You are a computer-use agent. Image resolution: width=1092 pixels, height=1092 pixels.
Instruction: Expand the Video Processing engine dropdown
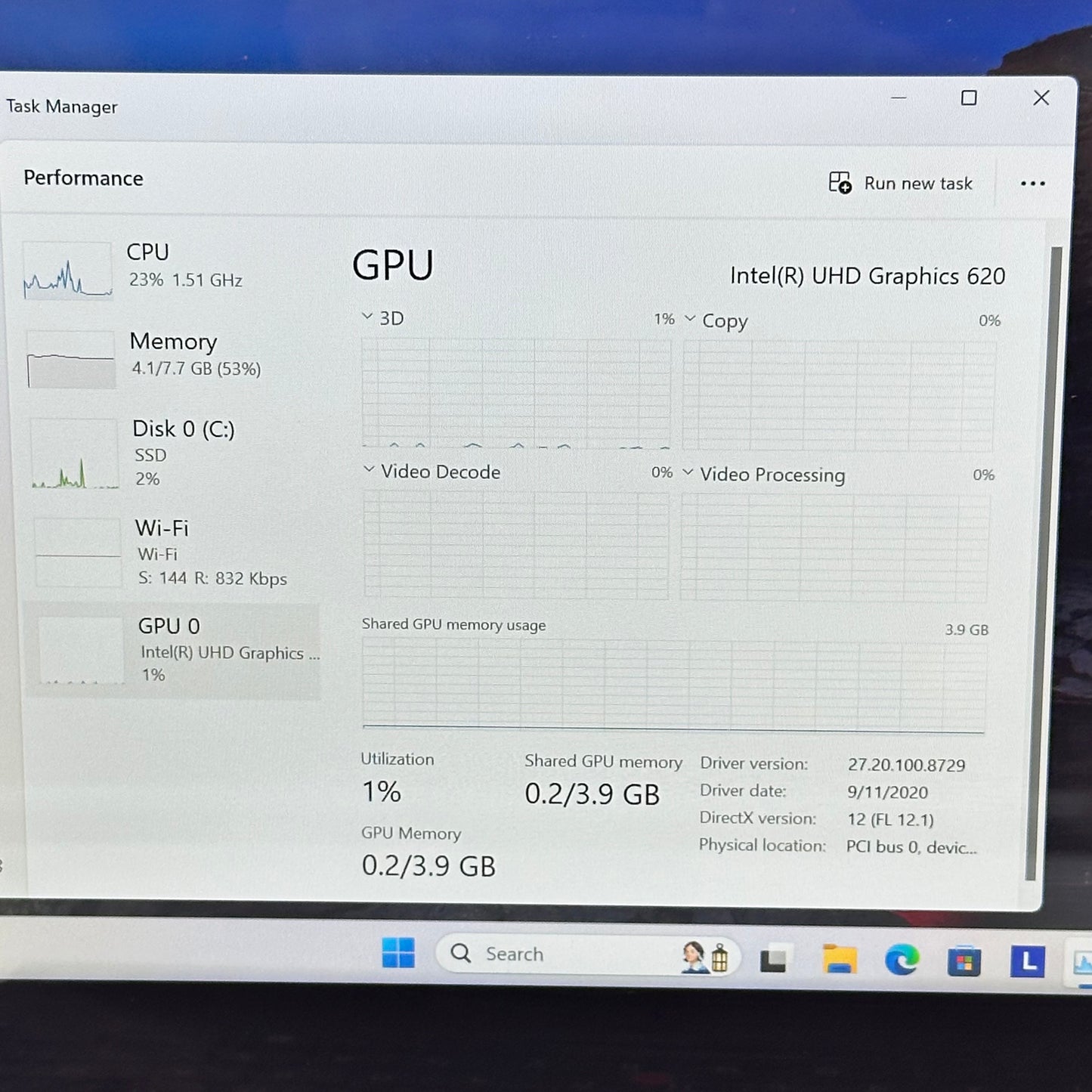pos(688,472)
